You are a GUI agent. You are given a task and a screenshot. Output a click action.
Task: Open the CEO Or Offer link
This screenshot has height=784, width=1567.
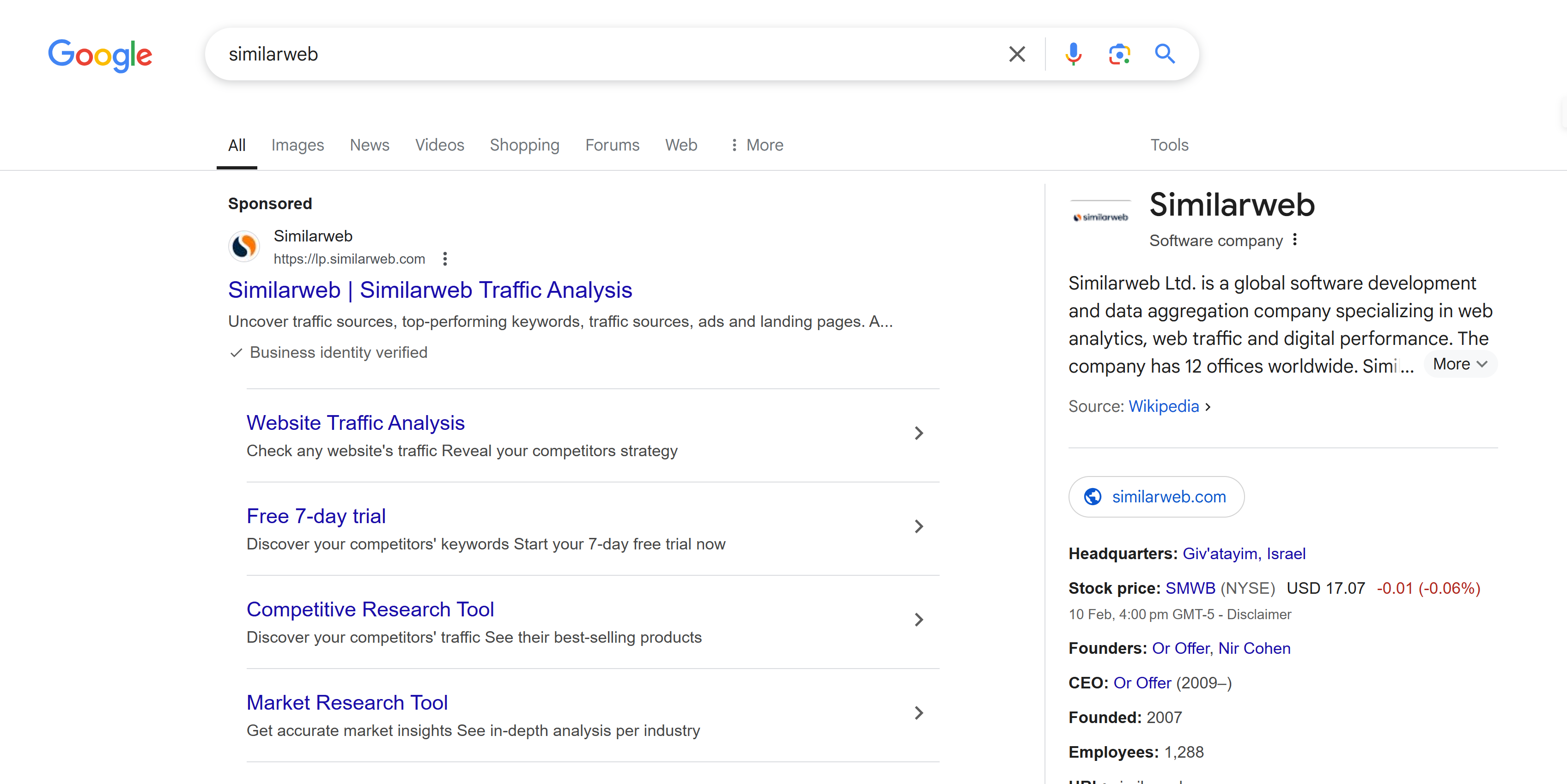point(1142,683)
